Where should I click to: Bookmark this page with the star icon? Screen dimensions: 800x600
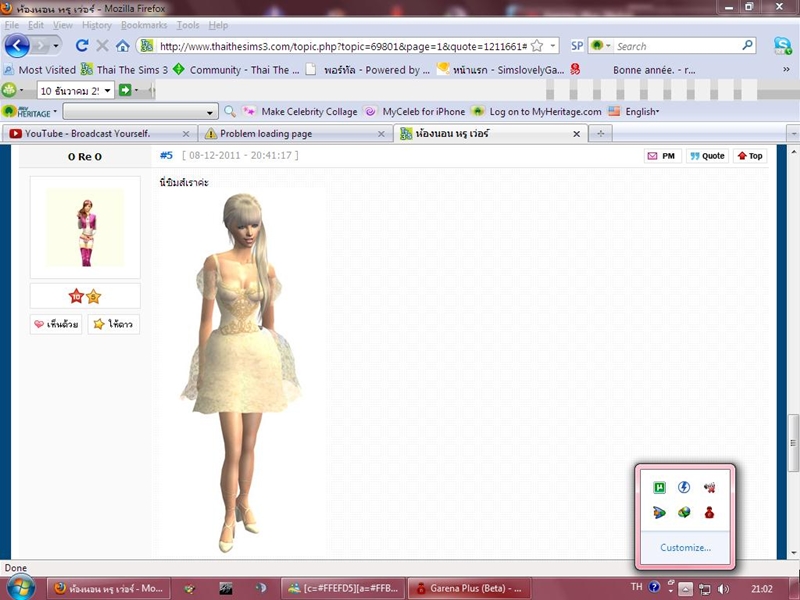(x=537, y=46)
